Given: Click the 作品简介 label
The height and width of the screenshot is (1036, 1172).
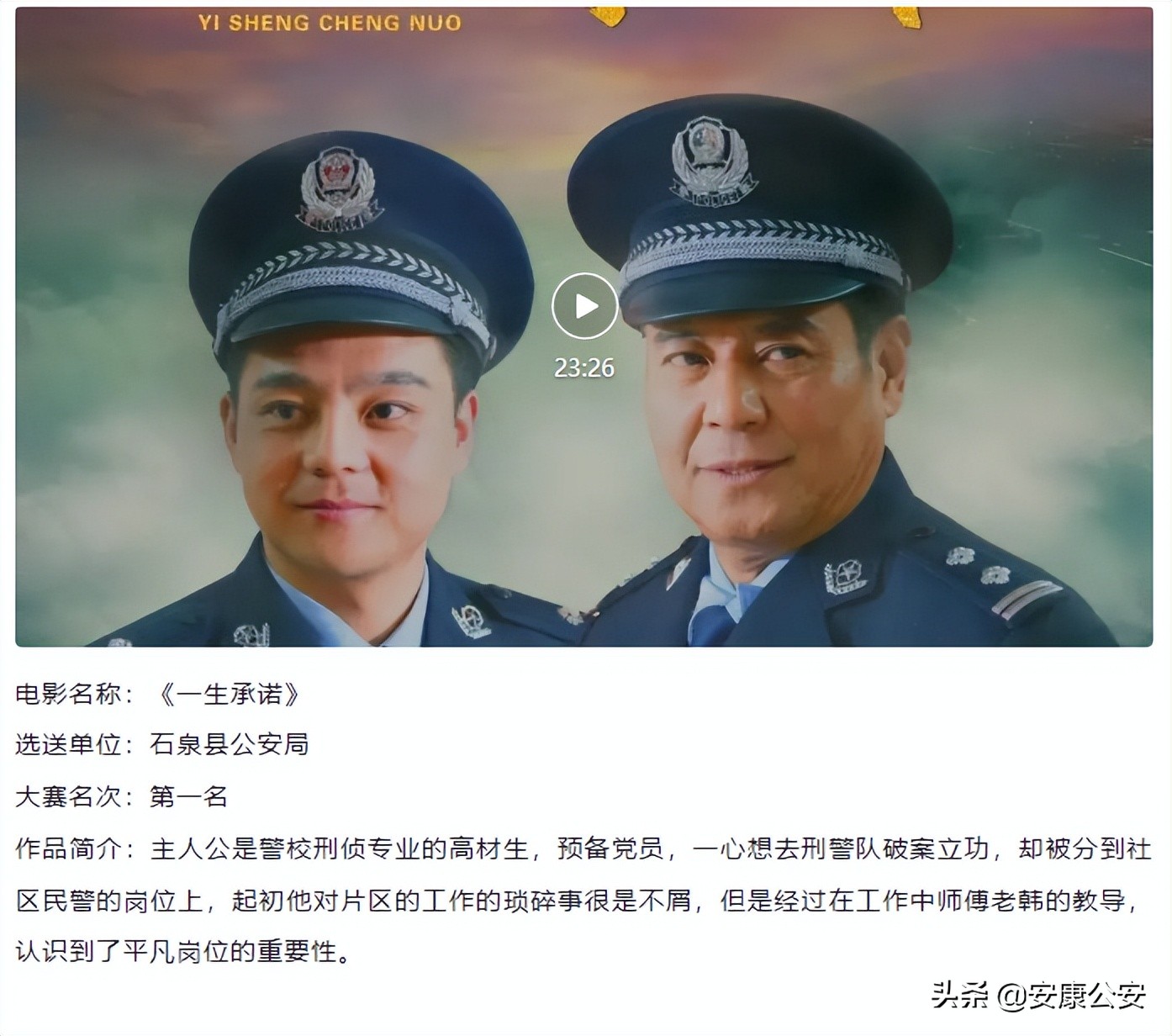Looking at the screenshot, I should (69, 848).
